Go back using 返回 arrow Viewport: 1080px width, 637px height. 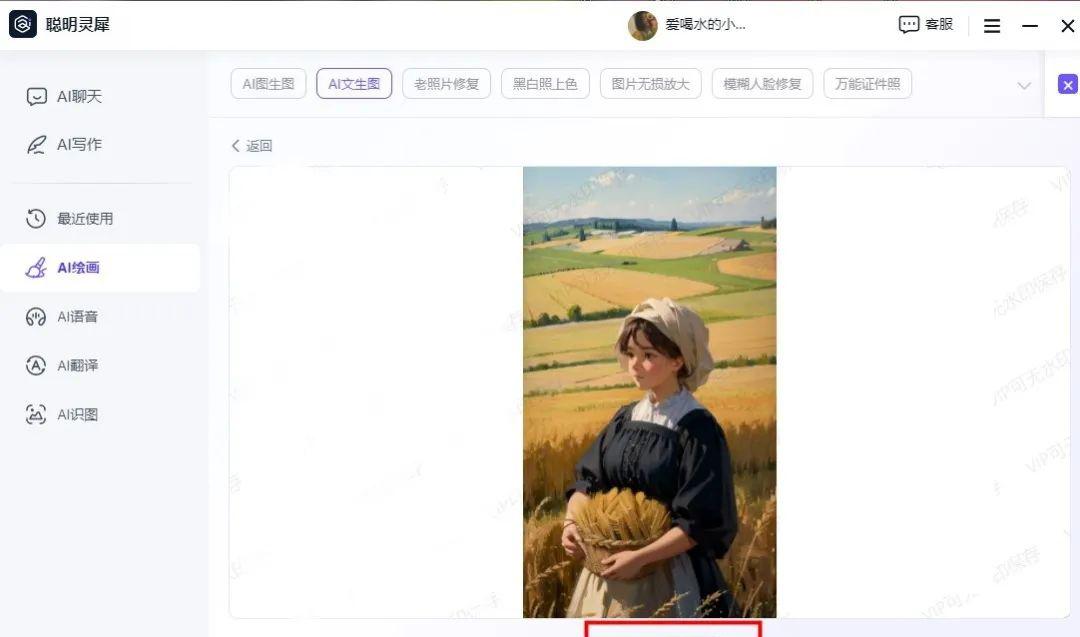236,145
